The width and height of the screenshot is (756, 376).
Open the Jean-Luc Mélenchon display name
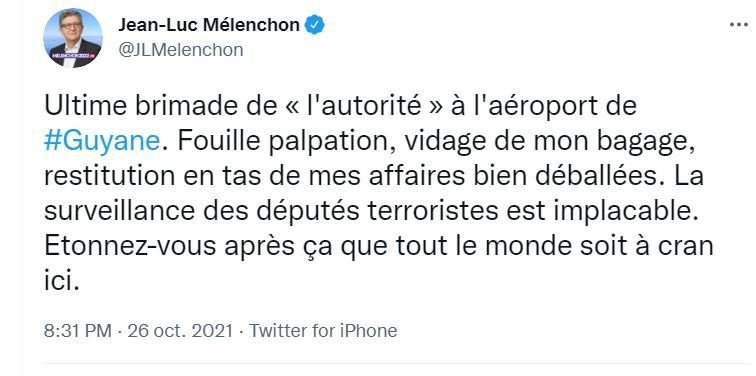point(209,25)
